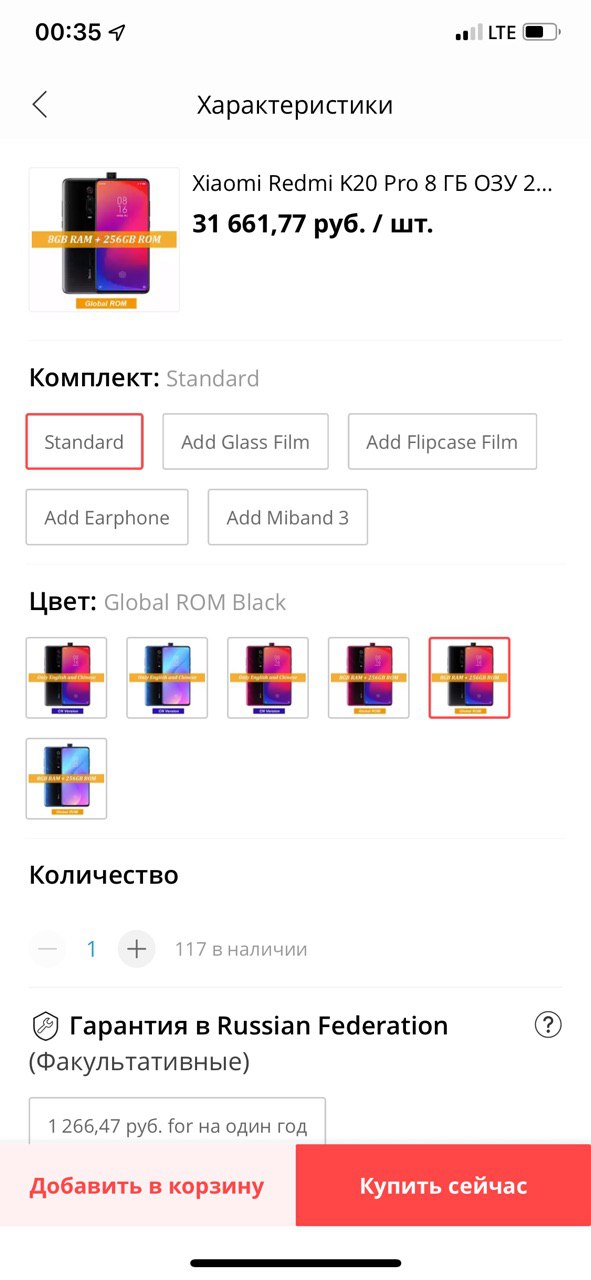Choose the blue Global ROM swatch in second row
The image size is (591, 1280).
tap(66, 779)
